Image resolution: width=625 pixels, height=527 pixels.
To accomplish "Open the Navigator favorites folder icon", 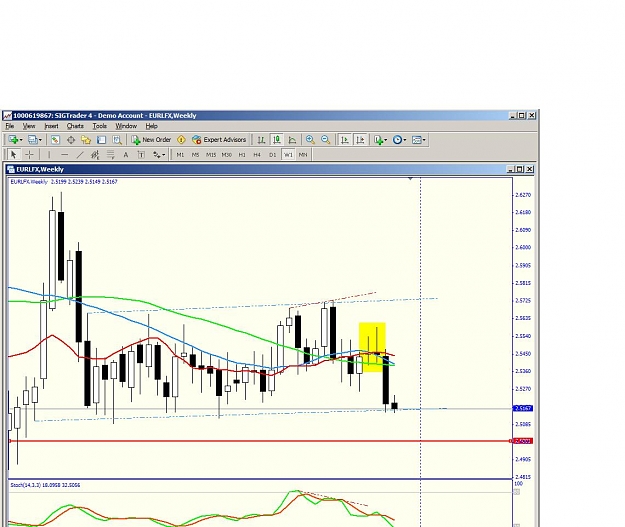I will click(x=86, y=140).
